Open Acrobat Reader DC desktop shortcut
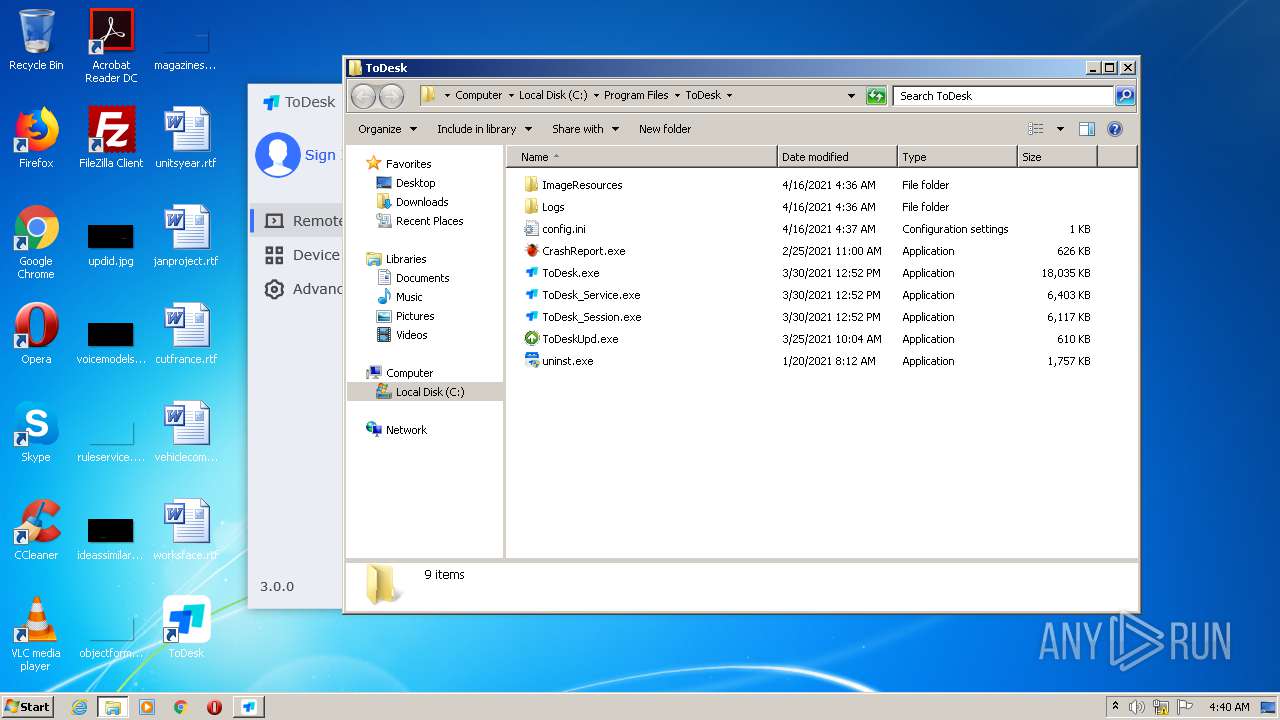Image resolution: width=1280 pixels, height=720 pixels. (111, 46)
